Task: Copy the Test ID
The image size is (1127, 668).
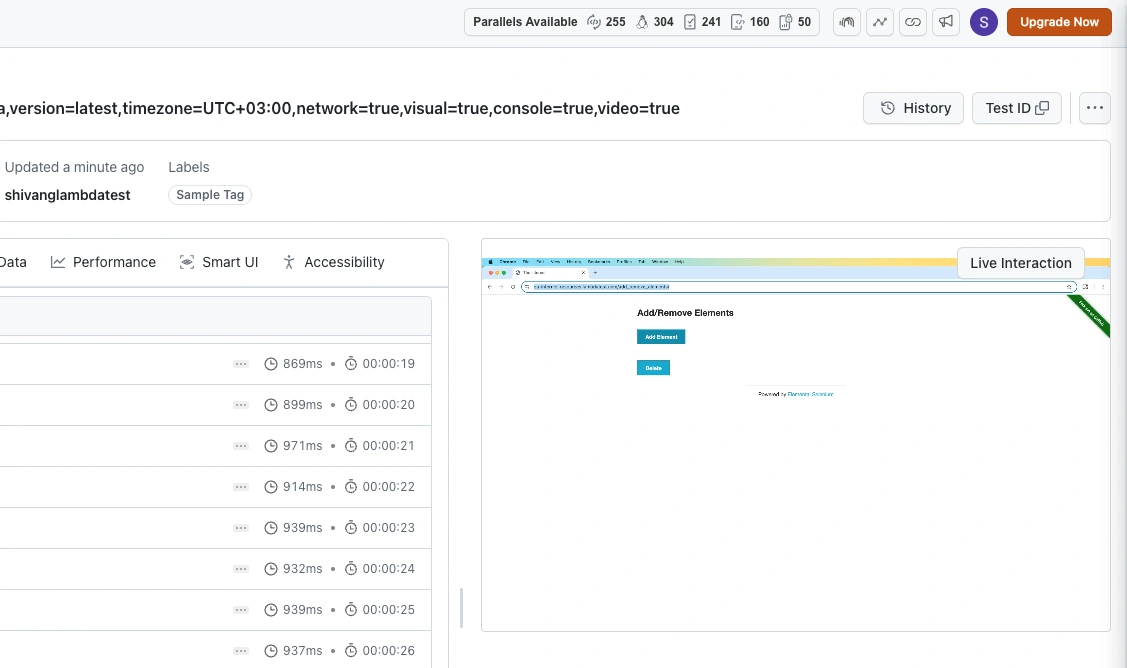Action: tap(1016, 108)
